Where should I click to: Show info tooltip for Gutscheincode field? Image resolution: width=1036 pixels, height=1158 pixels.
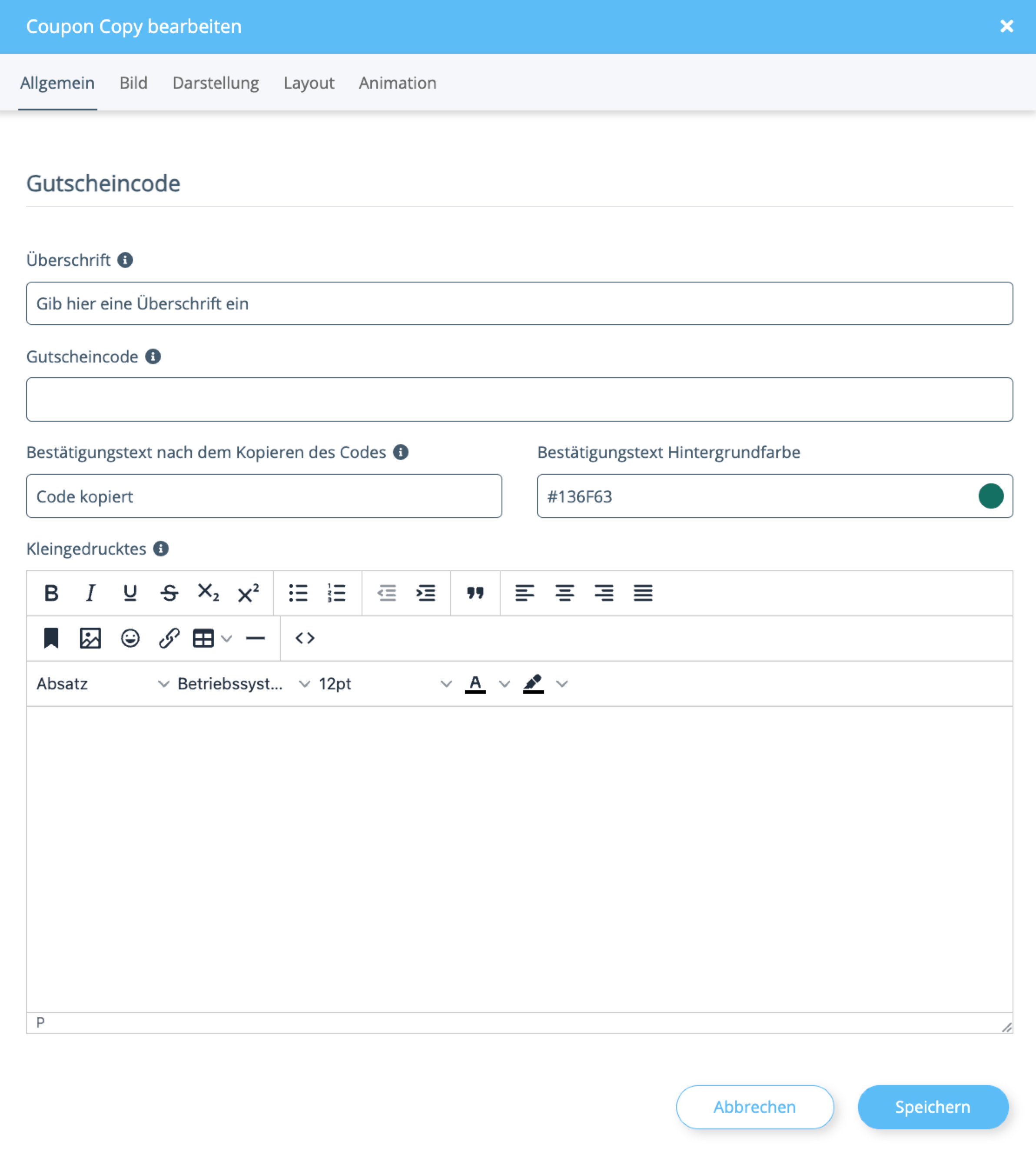(153, 356)
